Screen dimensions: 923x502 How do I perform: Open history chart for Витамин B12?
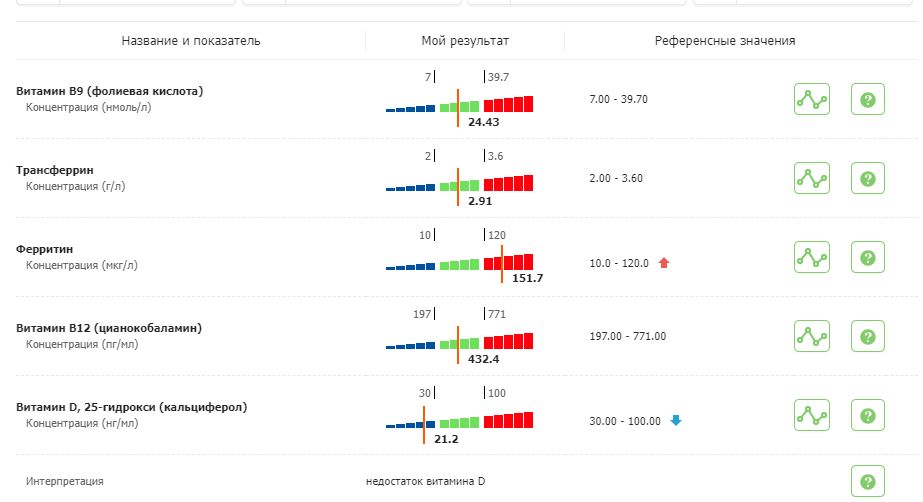pyautogui.click(x=812, y=336)
